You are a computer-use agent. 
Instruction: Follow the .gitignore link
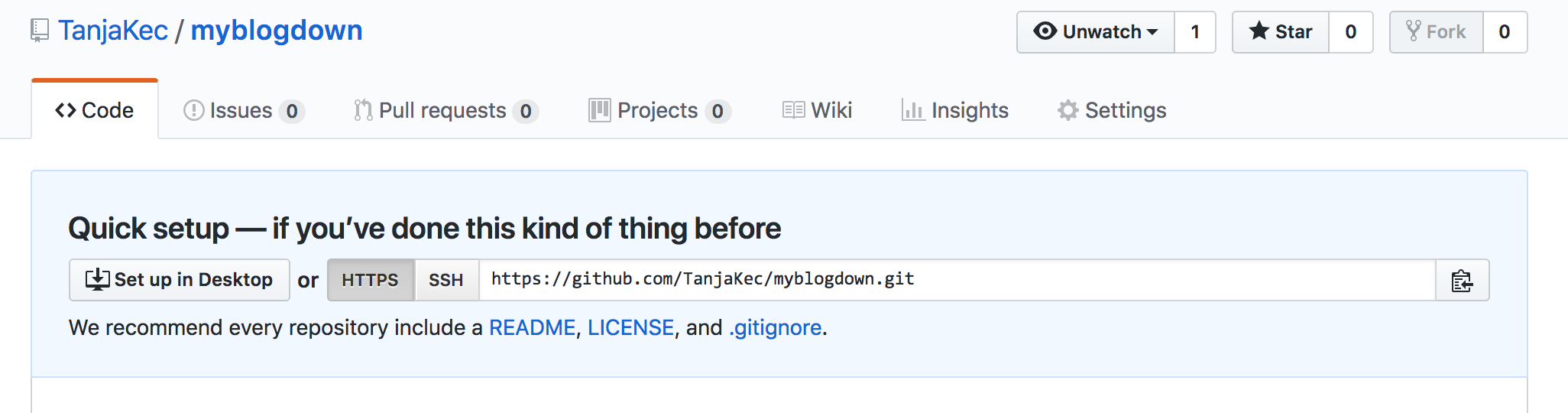(x=775, y=328)
